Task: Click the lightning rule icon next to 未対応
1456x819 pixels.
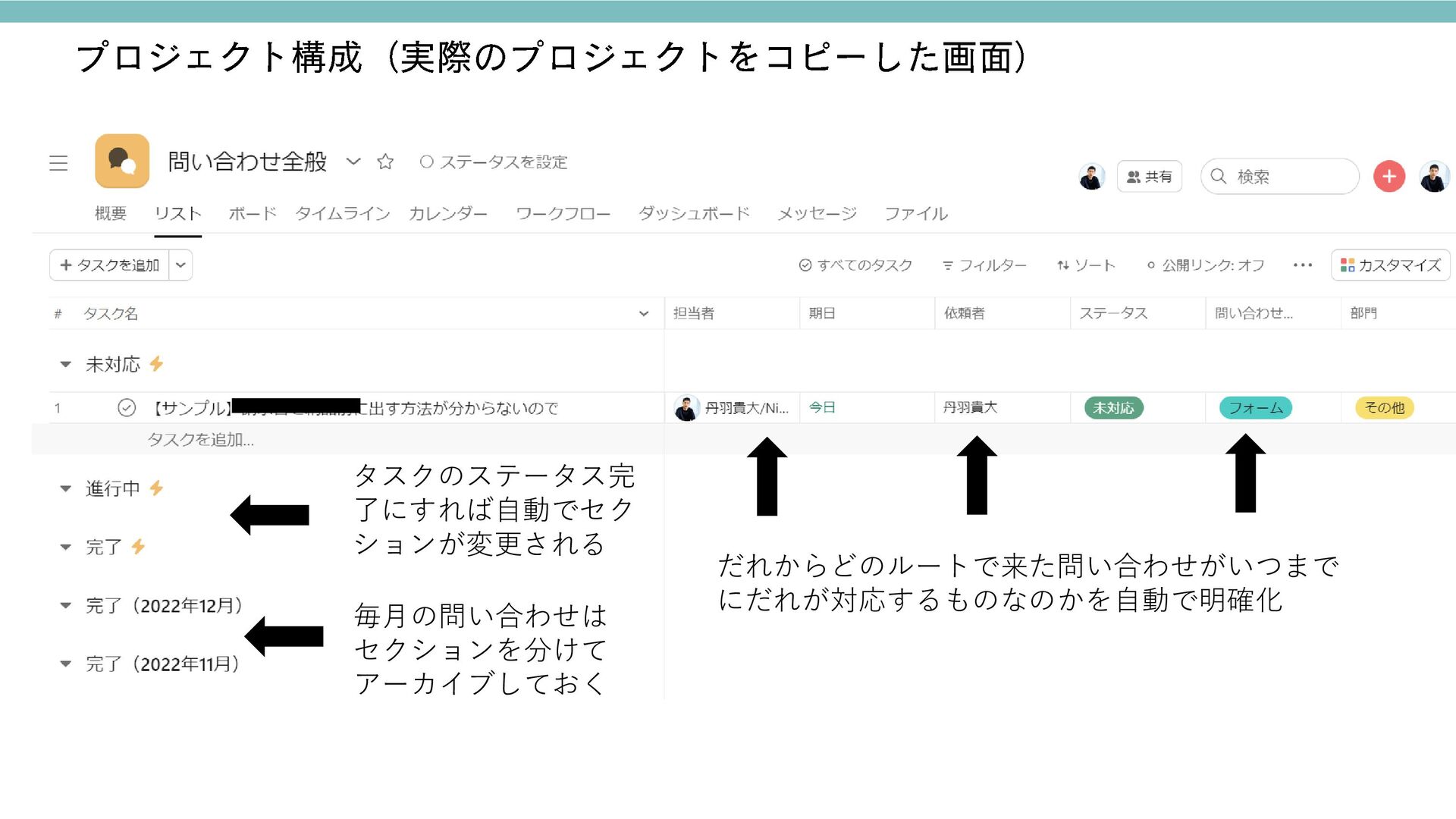Action: pyautogui.click(x=157, y=364)
